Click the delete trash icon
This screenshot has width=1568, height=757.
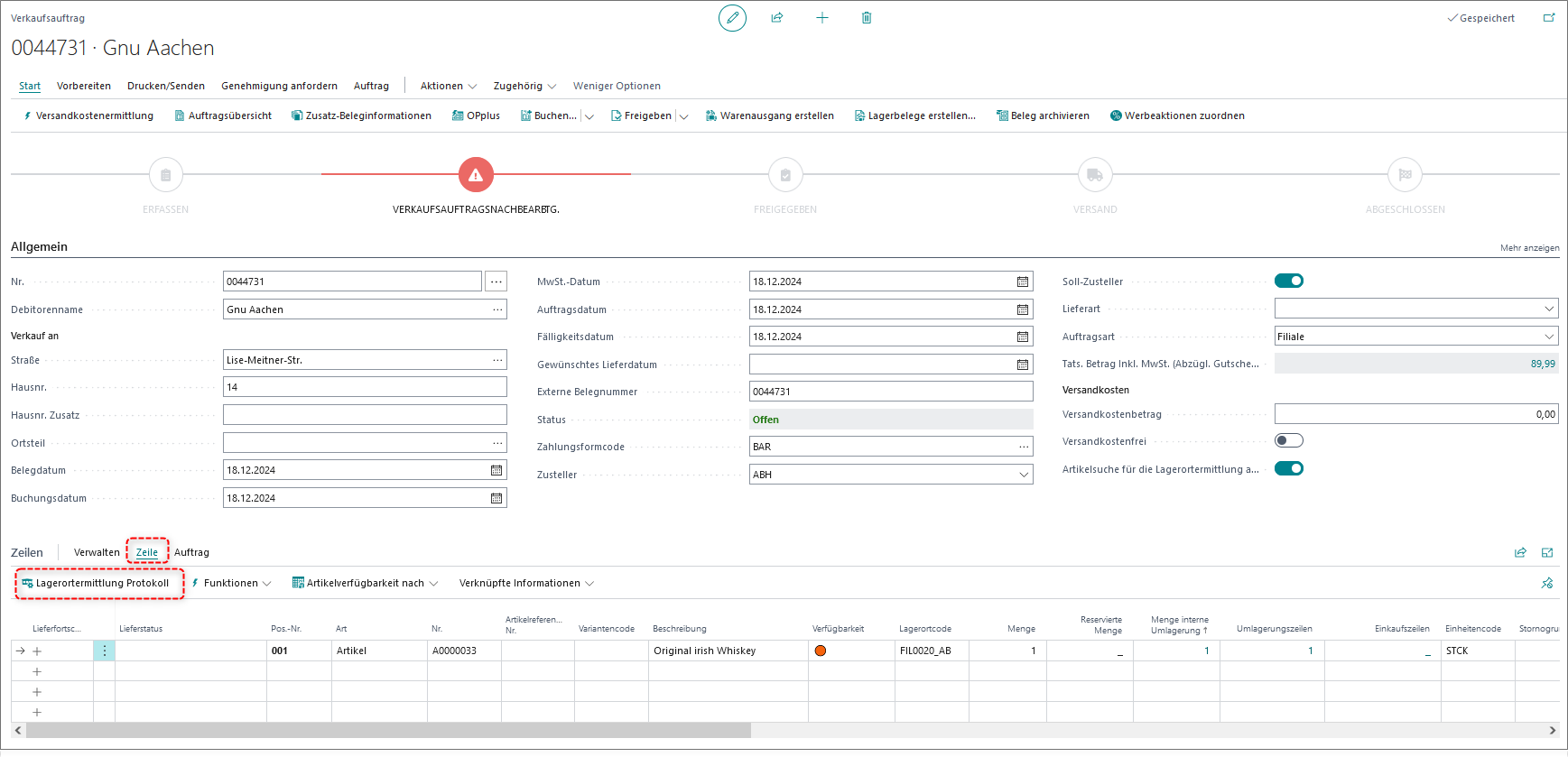click(x=867, y=17)
